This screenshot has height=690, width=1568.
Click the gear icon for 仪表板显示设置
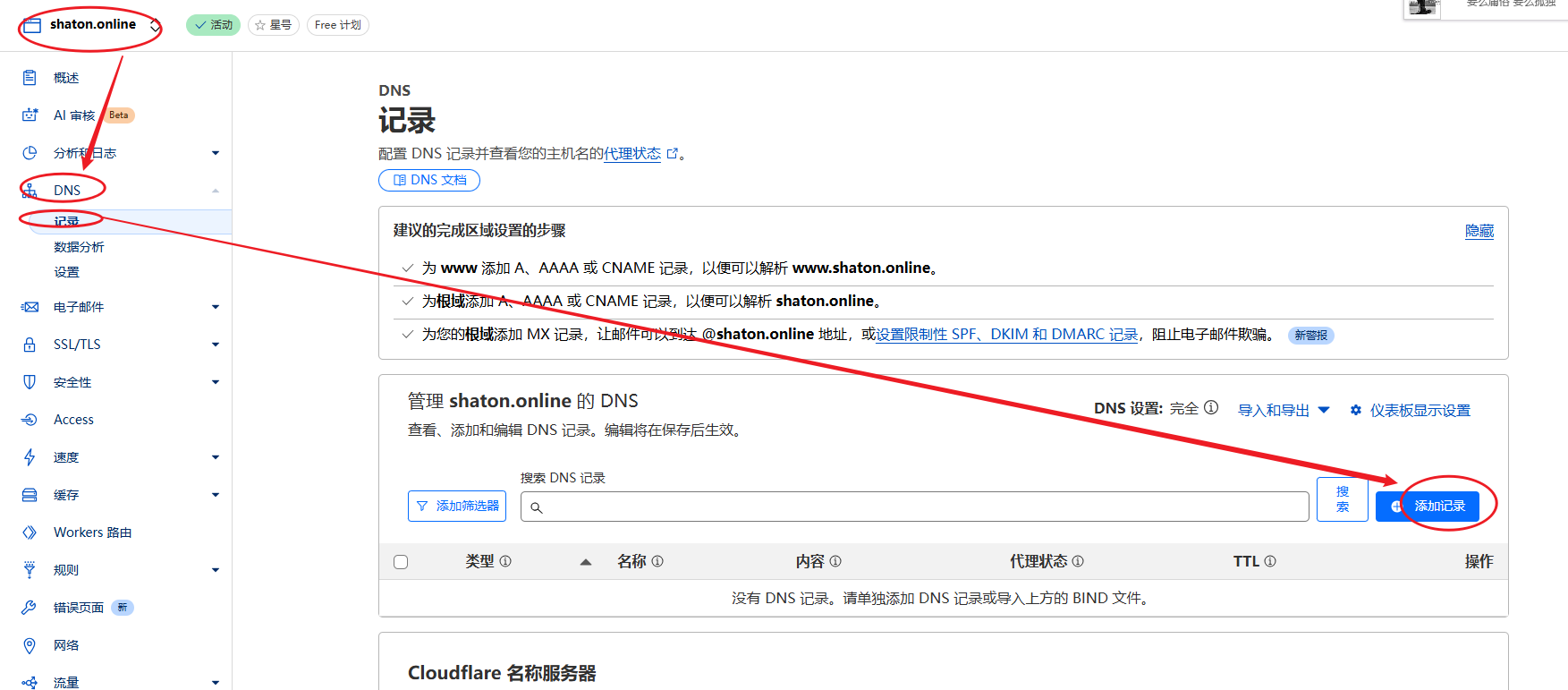pos(1356,410)
